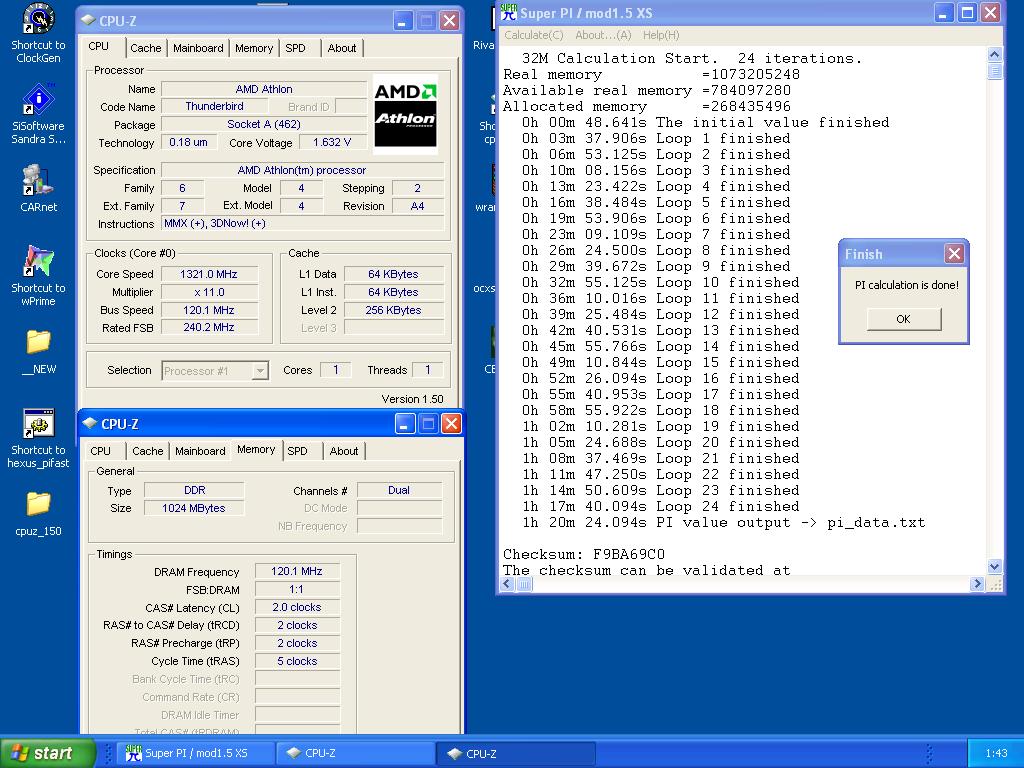Click the lower CPU-Z window title icon
Screen dimensions: 1024x768
(x=89, y=423)
